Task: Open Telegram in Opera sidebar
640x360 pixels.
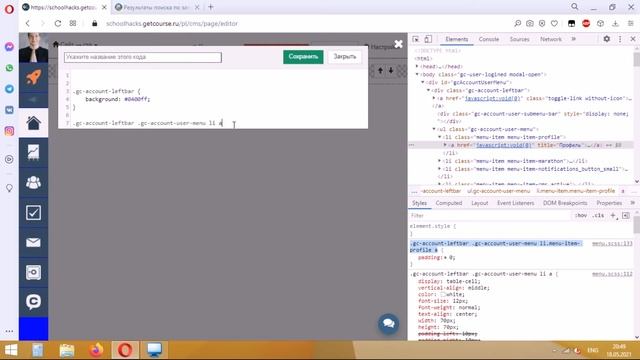Action: tap(9, 89)
